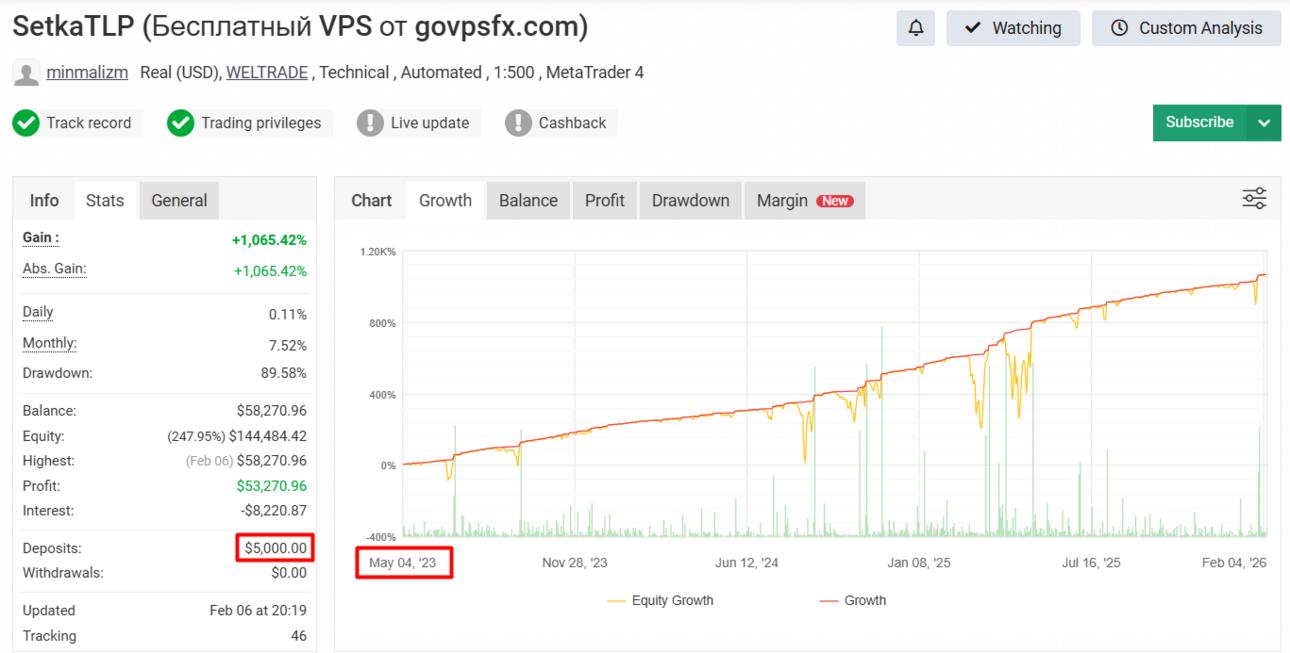Click the Nov 28, '23 axis date
Viewport: 1290px width, 653px height.
pyautogui.click(x=575, y=563)
